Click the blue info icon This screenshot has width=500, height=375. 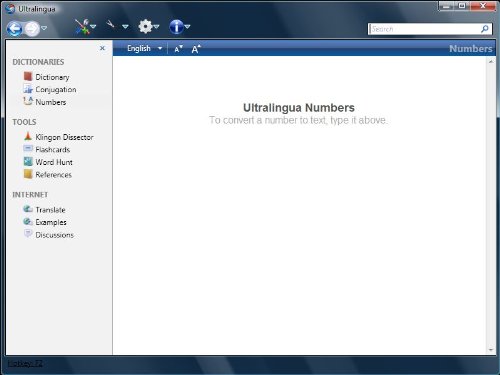click(x=176, y=27)
